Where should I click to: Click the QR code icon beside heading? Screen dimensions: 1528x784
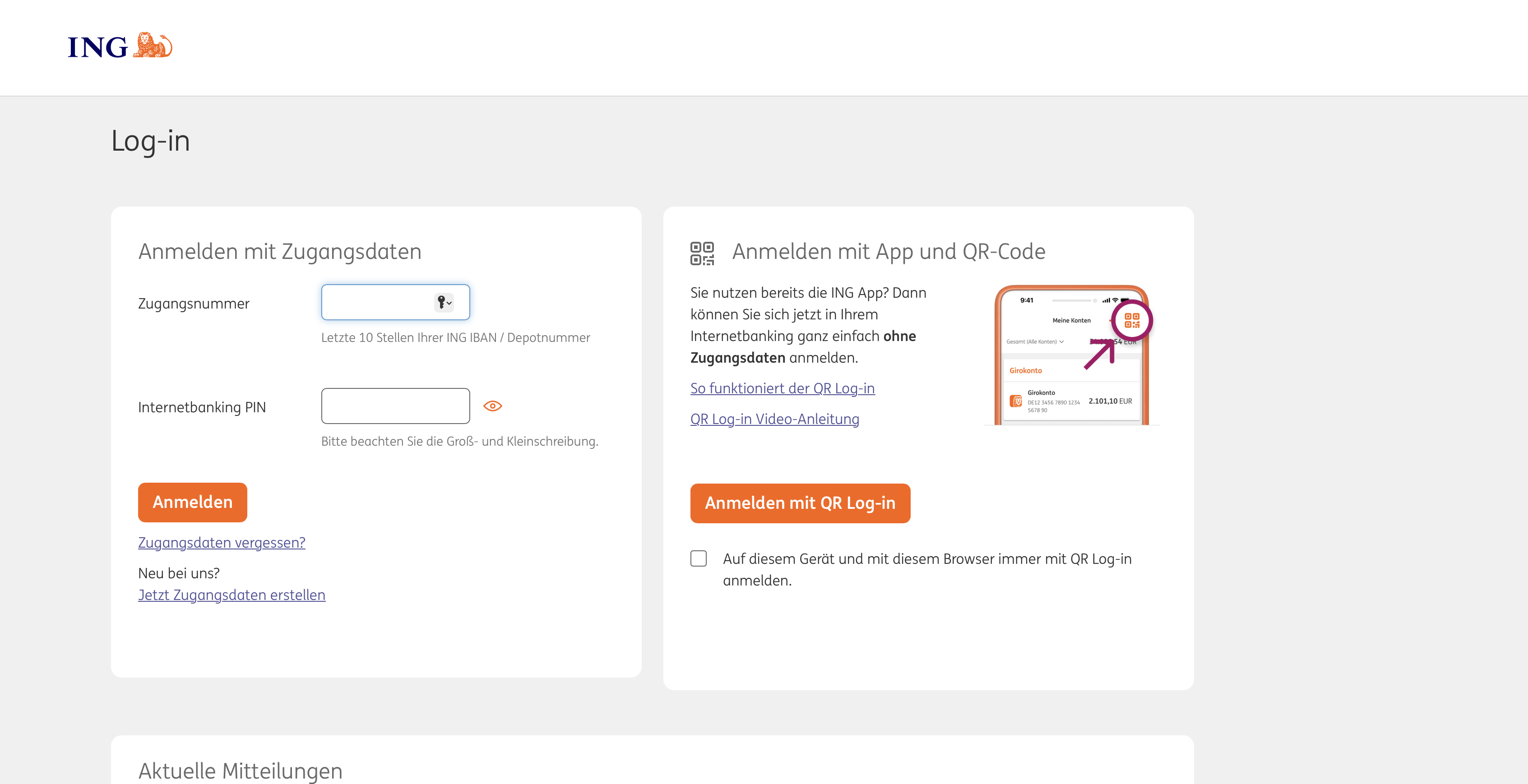(702, 253)
